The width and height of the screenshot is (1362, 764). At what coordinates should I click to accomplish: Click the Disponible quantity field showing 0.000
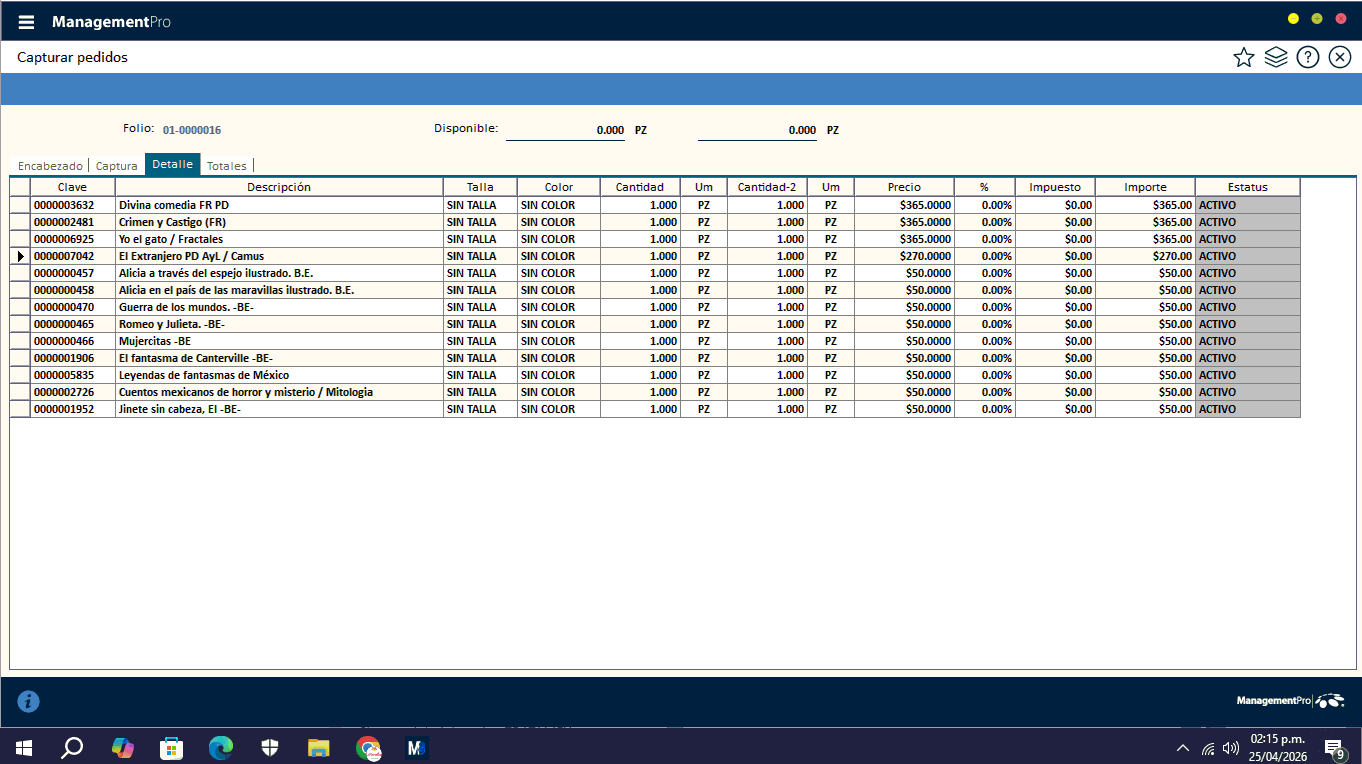[x=565, y=131]
